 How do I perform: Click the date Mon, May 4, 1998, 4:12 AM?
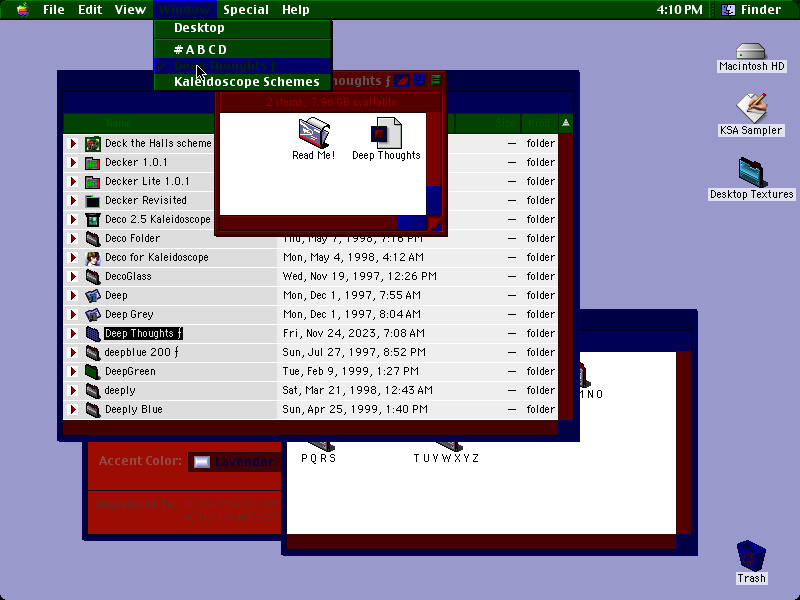[x=353, y=258]
